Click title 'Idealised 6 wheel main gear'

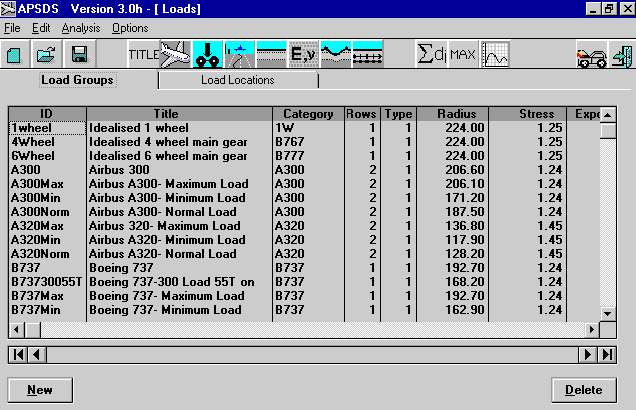coord(168,156)
